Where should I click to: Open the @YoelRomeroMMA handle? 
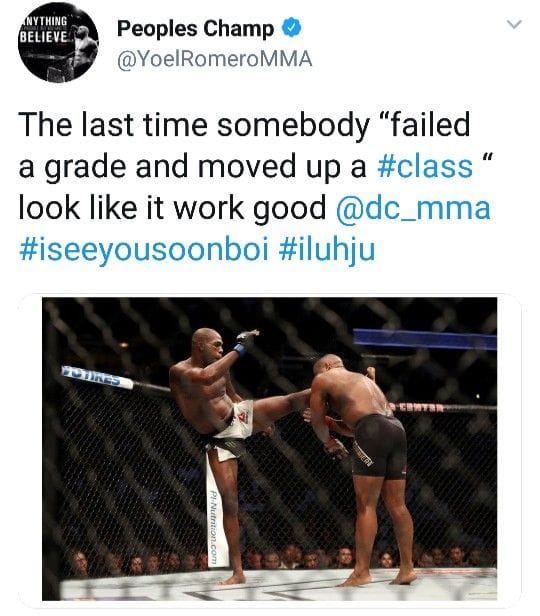[x=214, y=59]
